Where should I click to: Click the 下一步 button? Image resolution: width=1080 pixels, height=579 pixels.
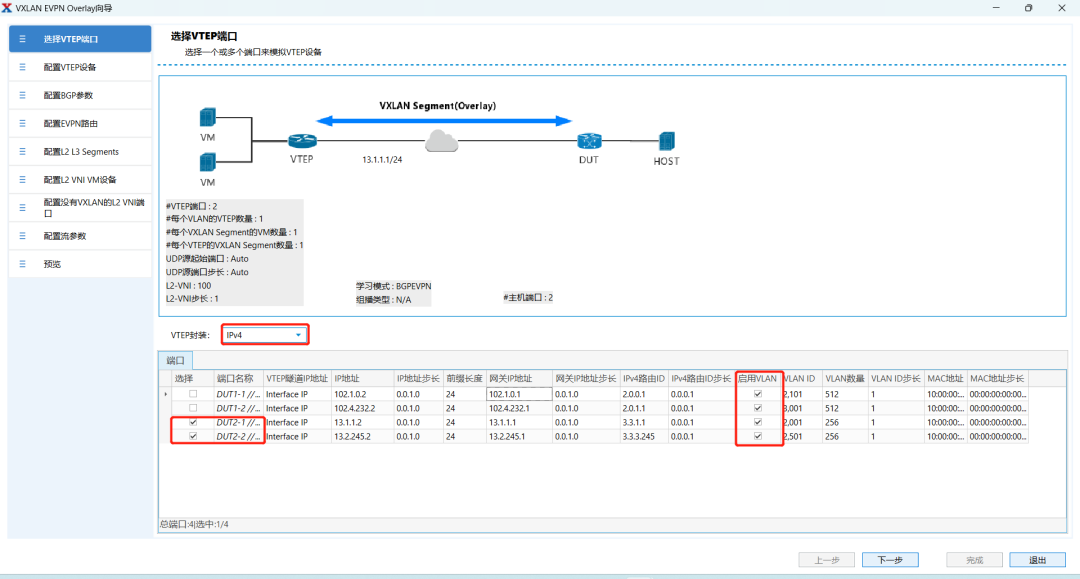(x=890, y=560)
